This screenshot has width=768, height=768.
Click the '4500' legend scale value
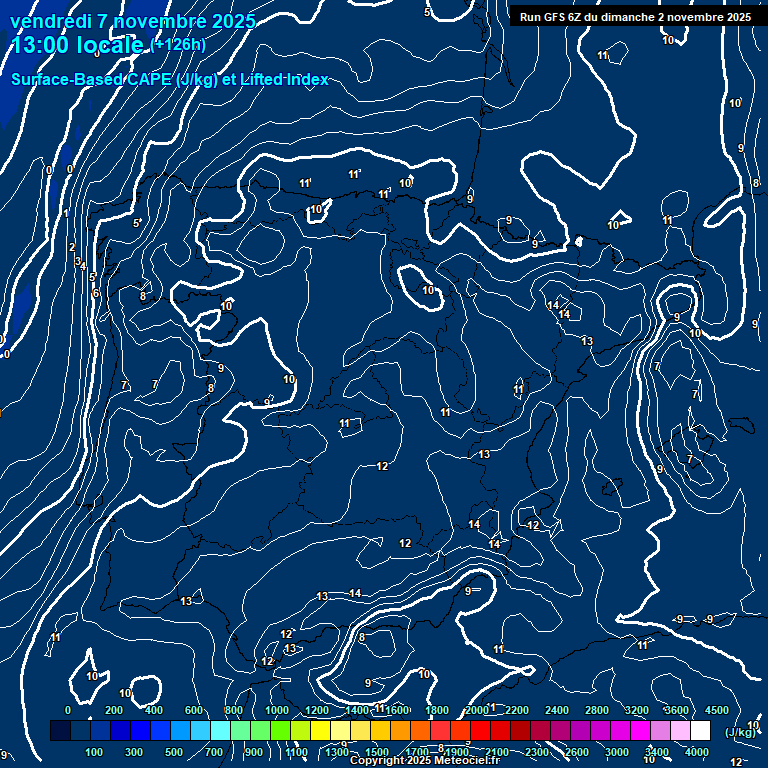coord(717,710)
